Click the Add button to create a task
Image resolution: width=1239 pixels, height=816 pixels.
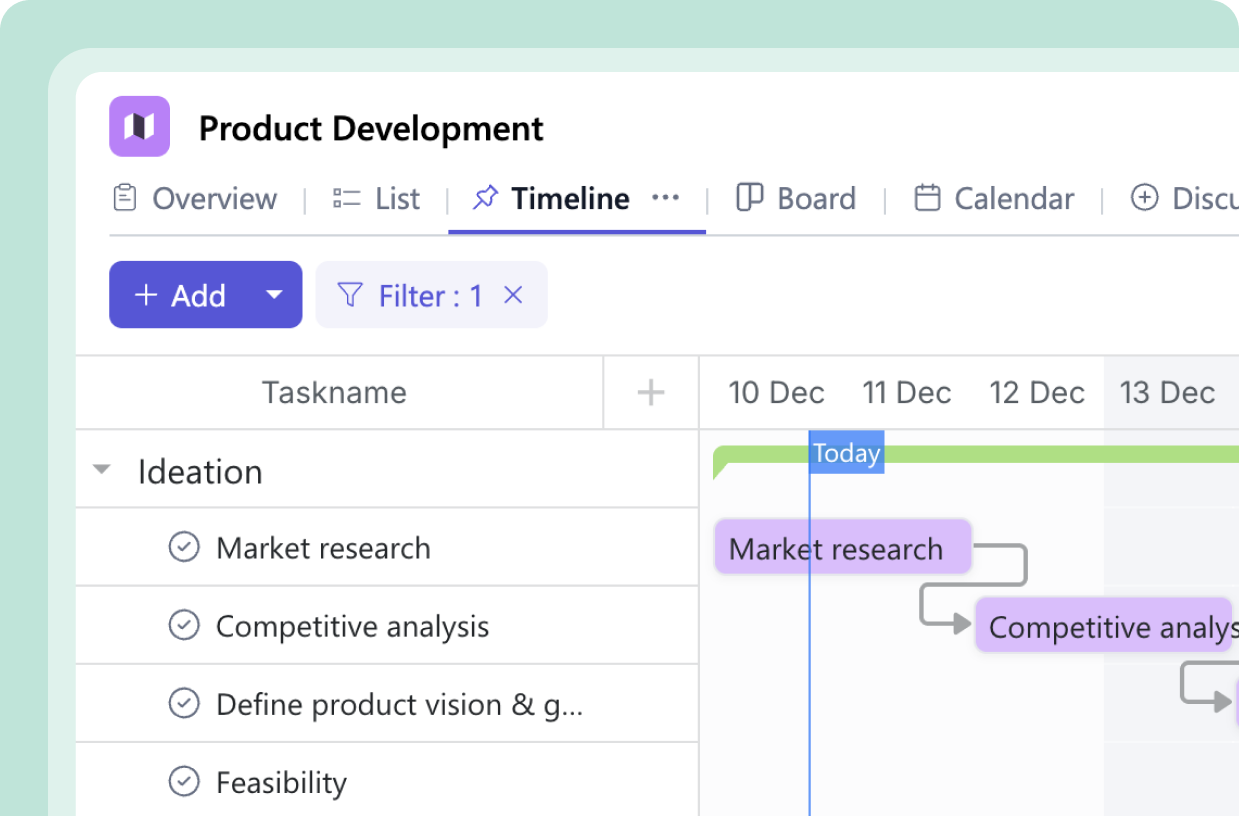[x=183, y=294]
